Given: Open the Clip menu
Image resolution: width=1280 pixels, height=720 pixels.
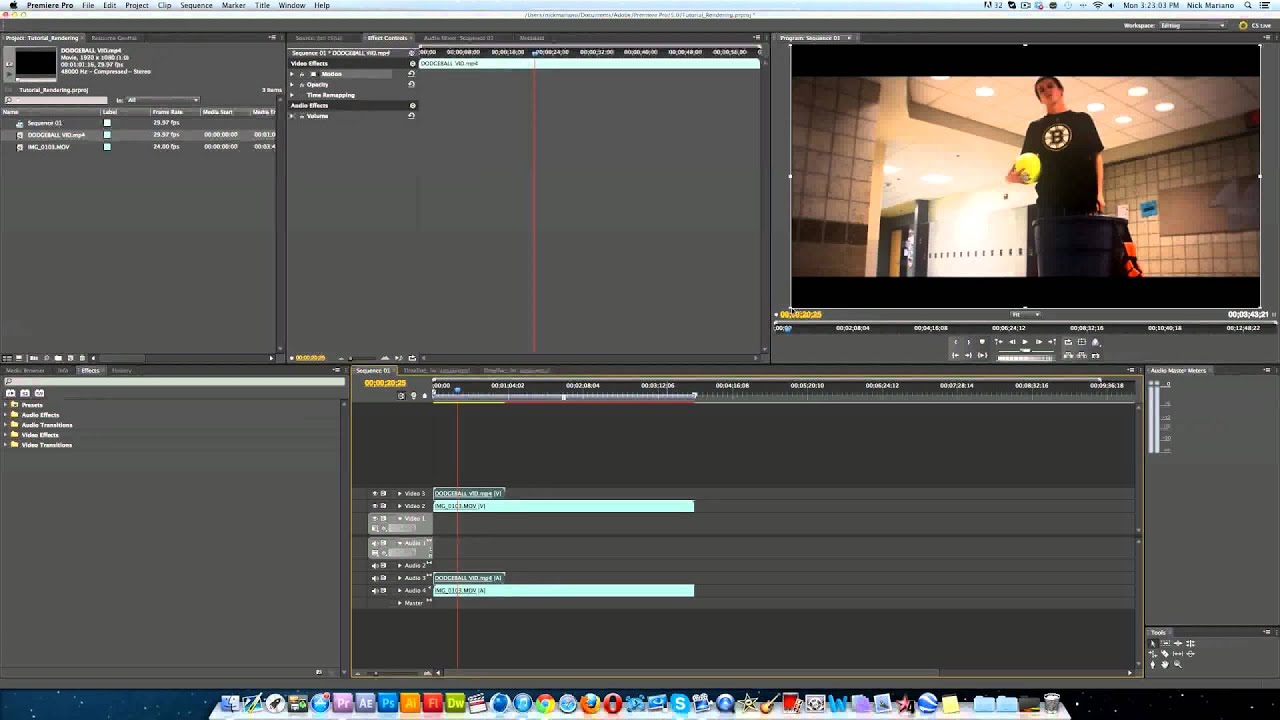Looking at the screenshot, I should tap(164, 5).
